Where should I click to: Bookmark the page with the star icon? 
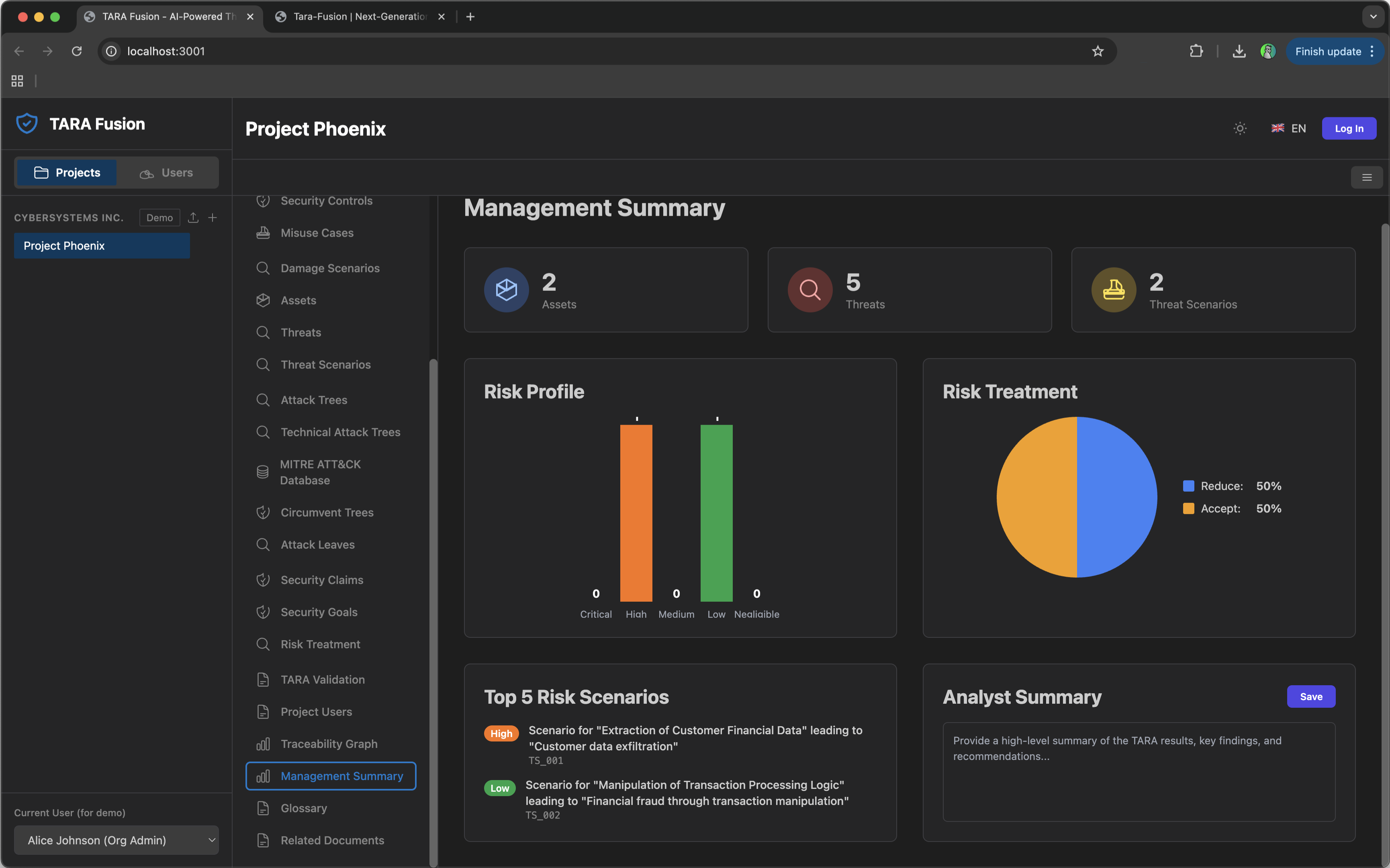tap(1097, 51)
